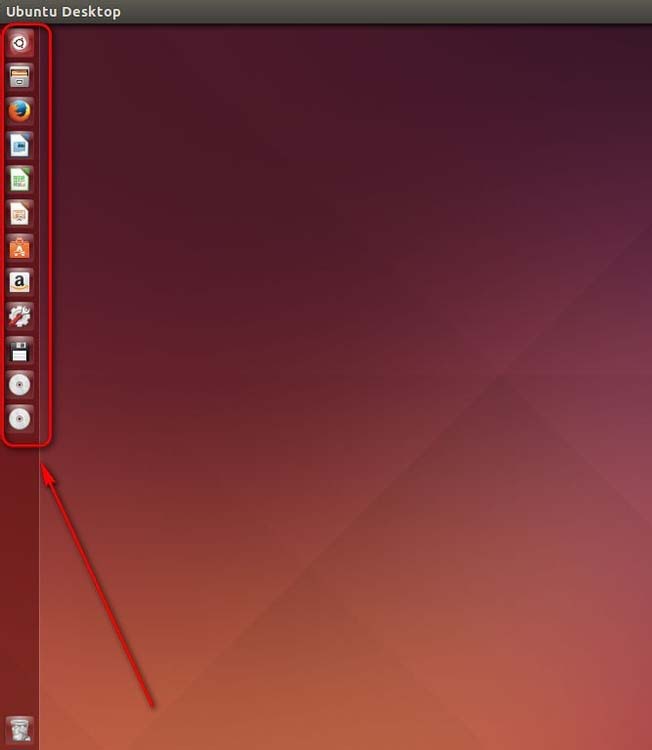Open the Trash at launcher bottom
This screenshot has width=652, height=750.
(20, 730)
